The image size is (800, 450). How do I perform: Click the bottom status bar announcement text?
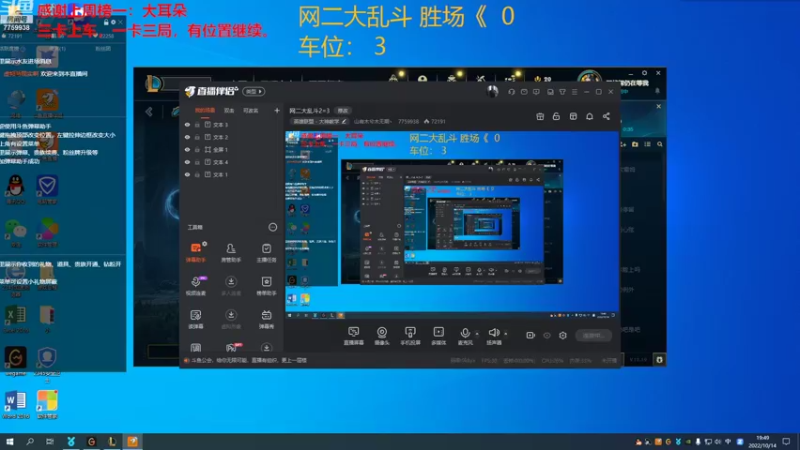click(x=249, y=360)
